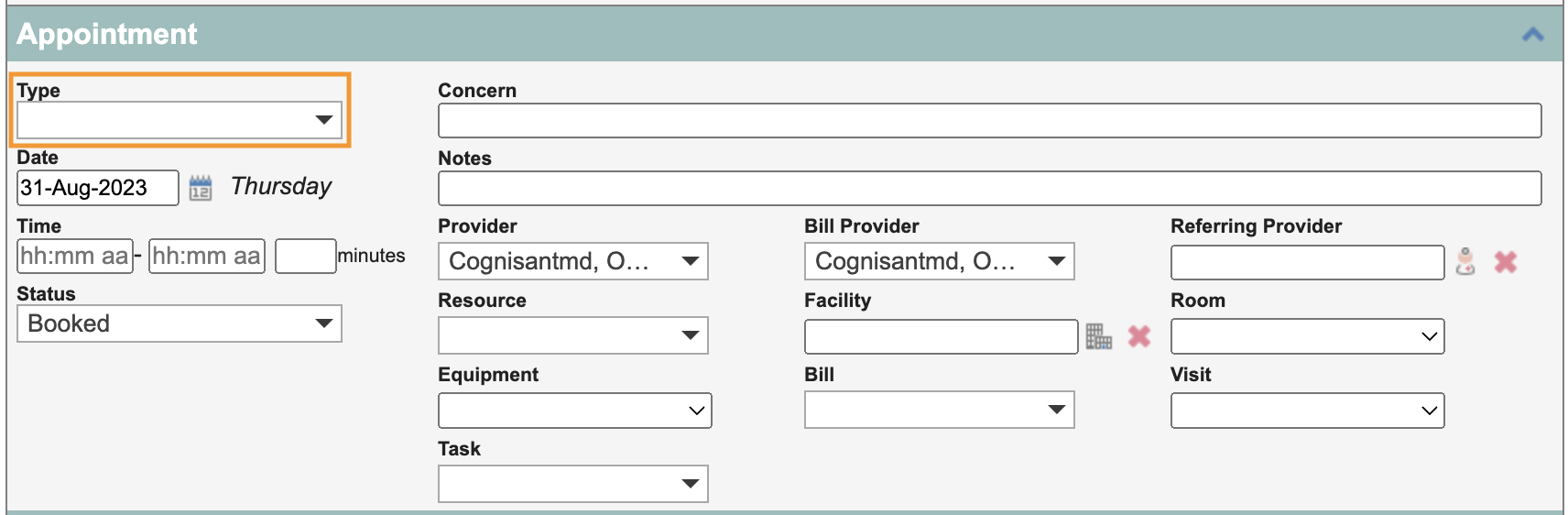This screenshot has height=515, width=1568.
Task: Expand the Provider dropdown
Action: point(573,261)
